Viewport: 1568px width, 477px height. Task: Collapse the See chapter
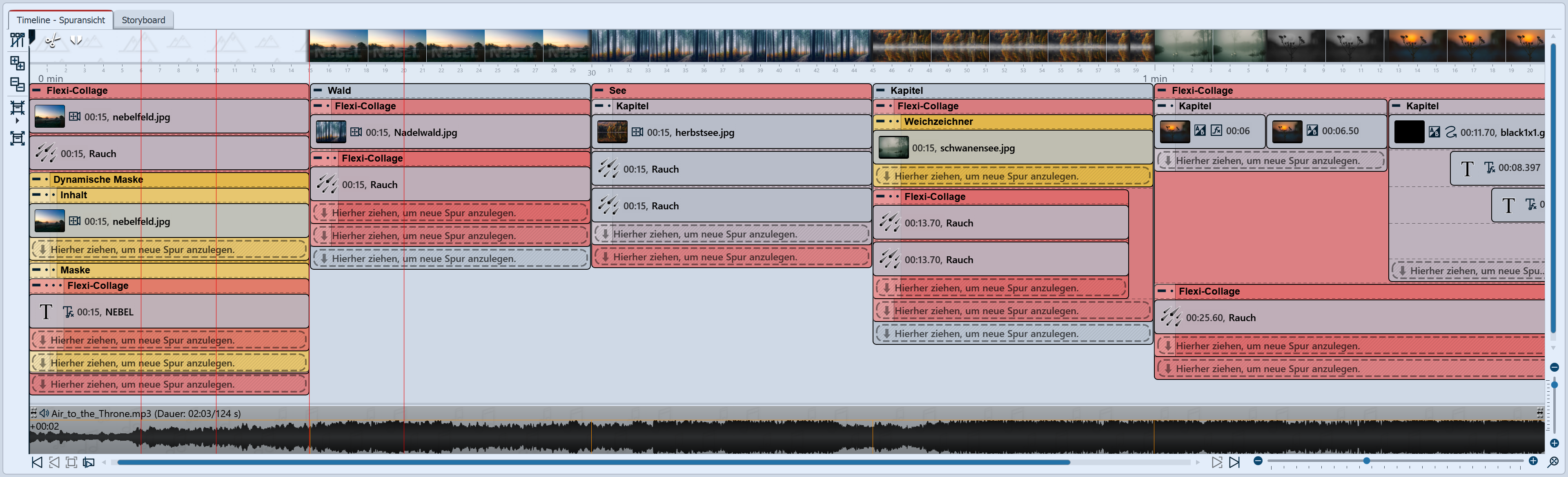(599, 90)
